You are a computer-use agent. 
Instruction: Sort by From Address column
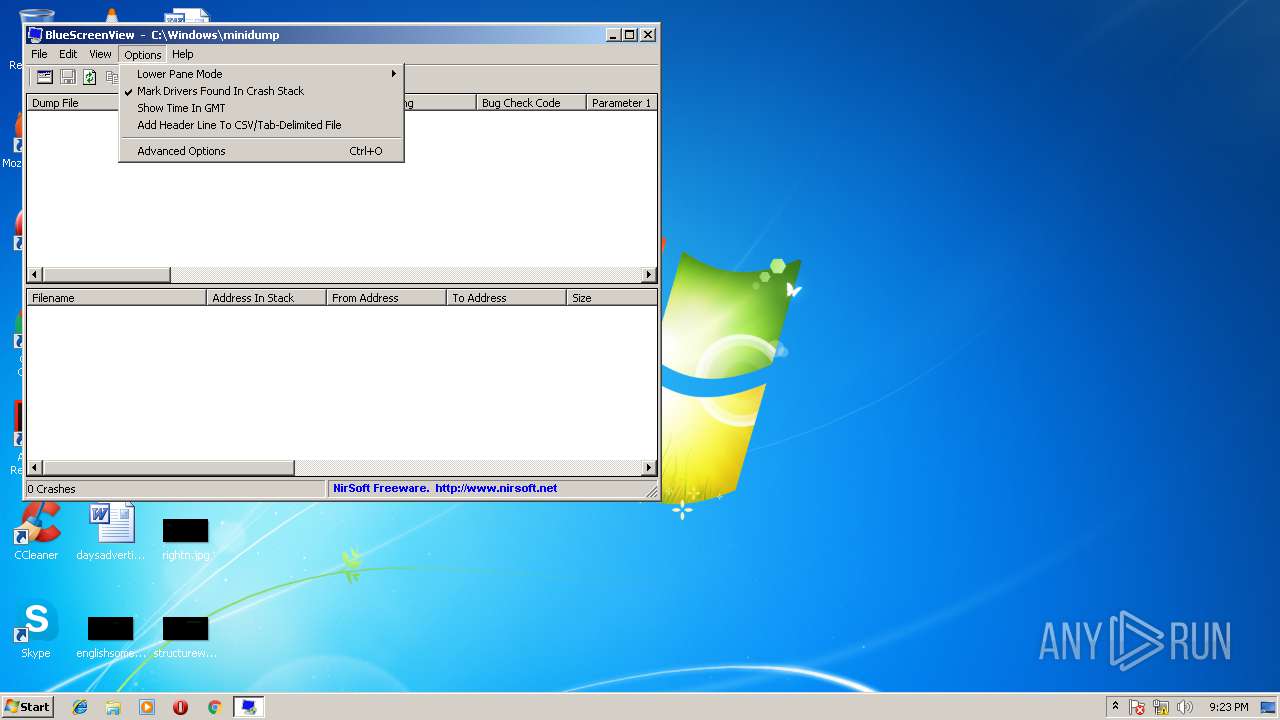pyautogui.click(x=386, y=298)
